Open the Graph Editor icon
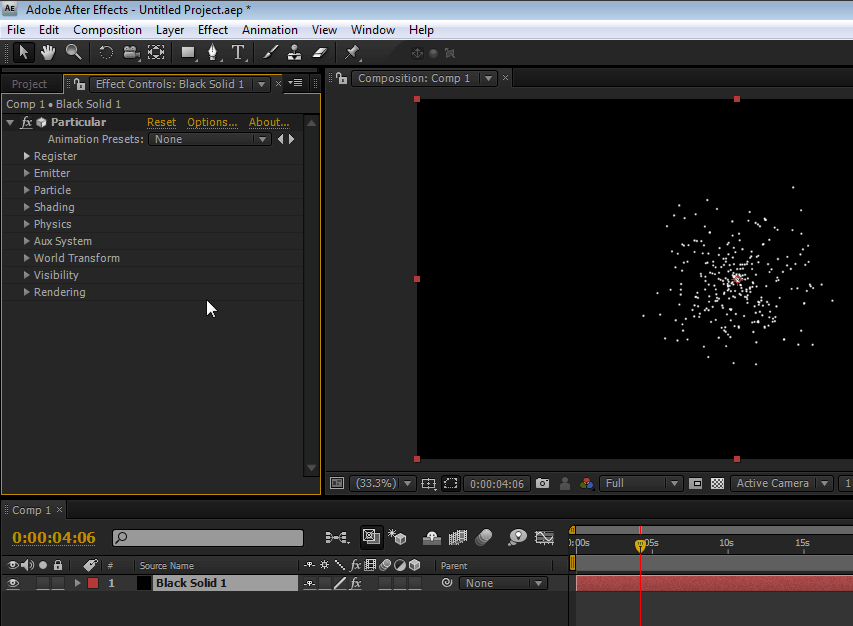Viewport: 853px width, 626px height. coord(545,538)
